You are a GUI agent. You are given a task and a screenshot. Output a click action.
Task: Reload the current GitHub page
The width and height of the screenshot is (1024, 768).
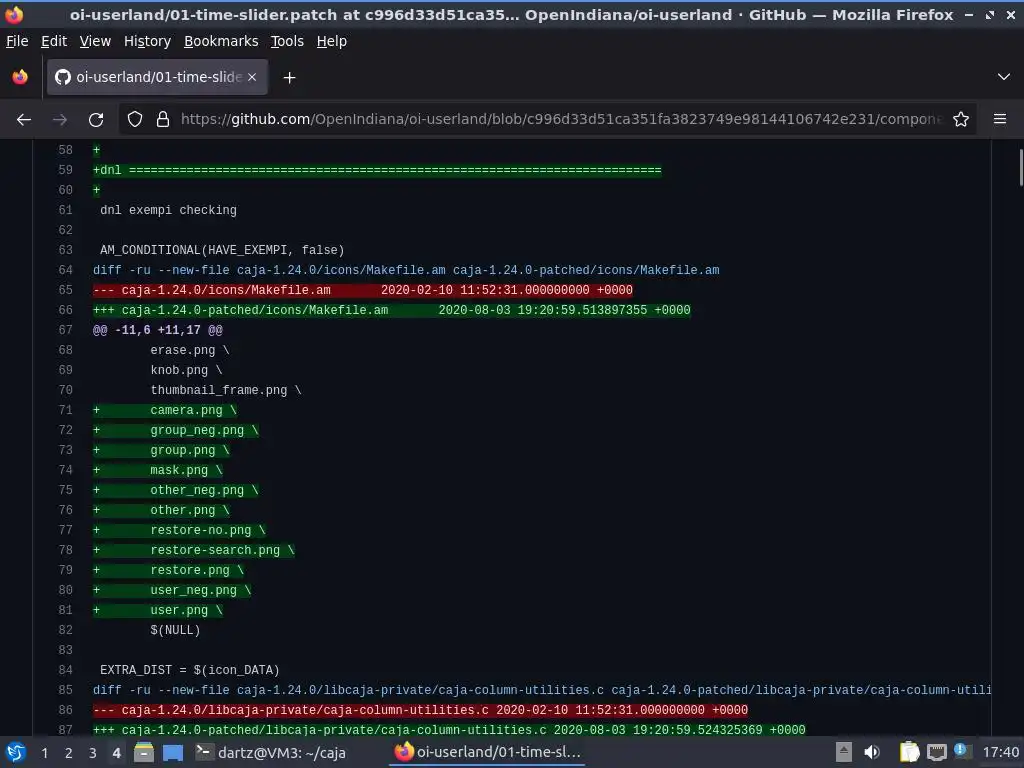pos(96,120)
